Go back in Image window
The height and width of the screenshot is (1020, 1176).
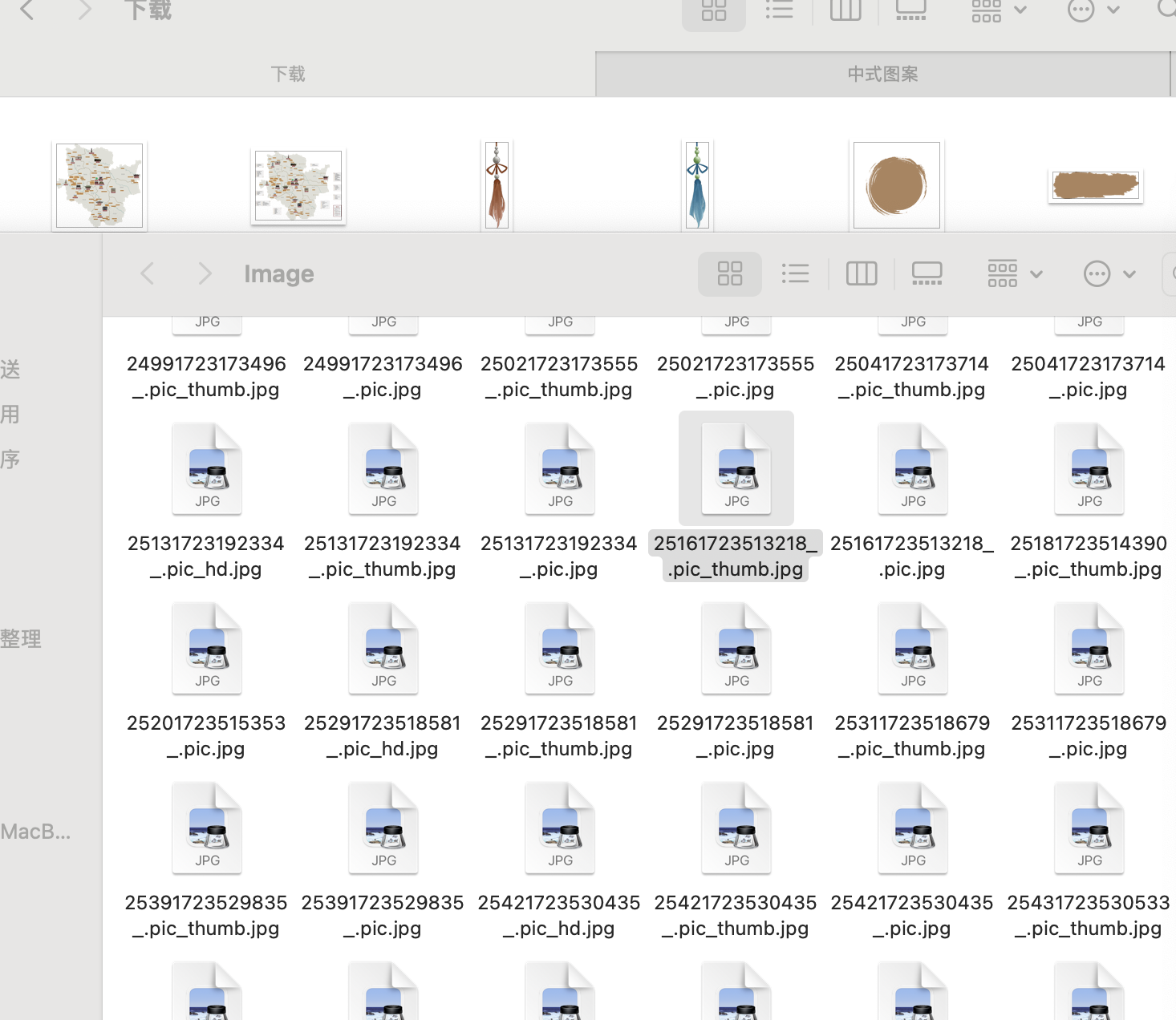click(148, 274)
